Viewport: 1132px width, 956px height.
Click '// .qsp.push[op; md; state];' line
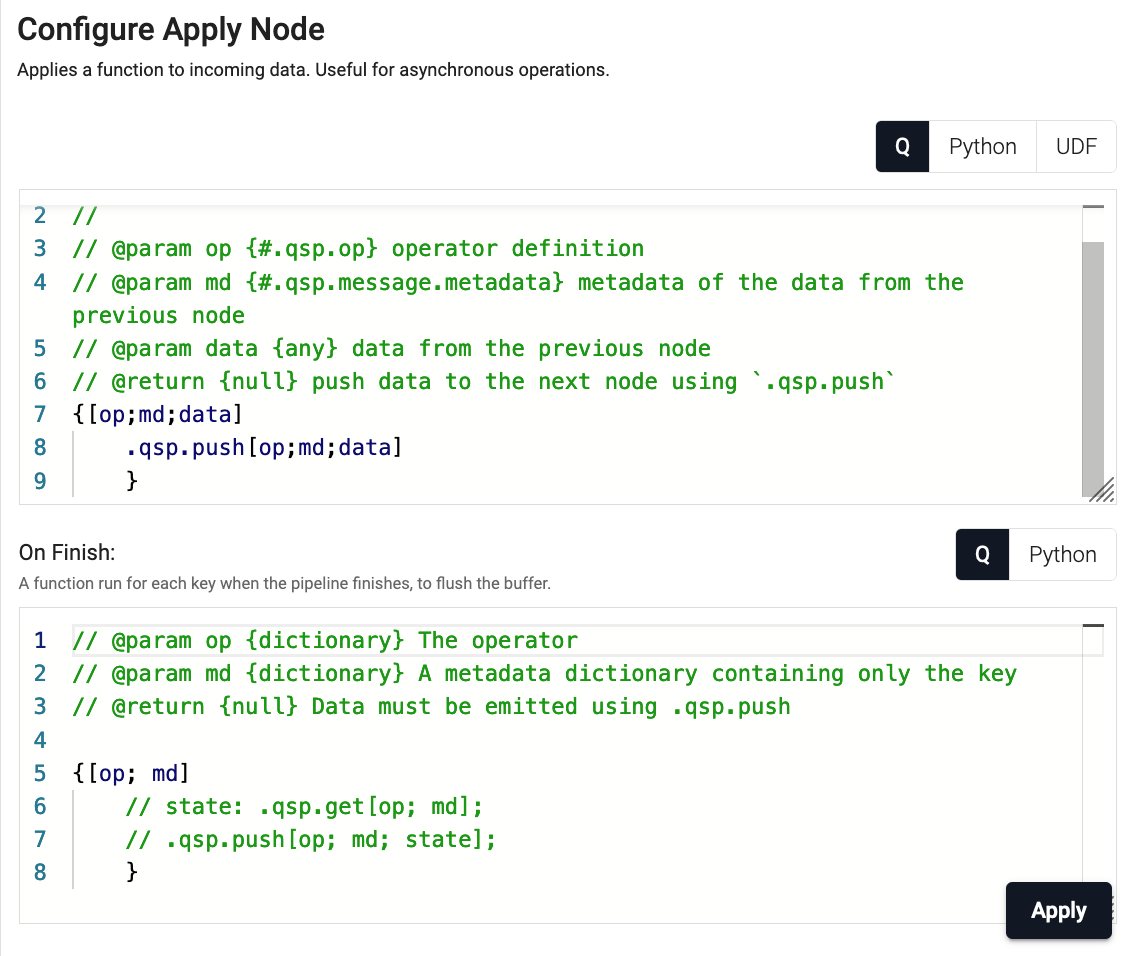pos(310,839)
